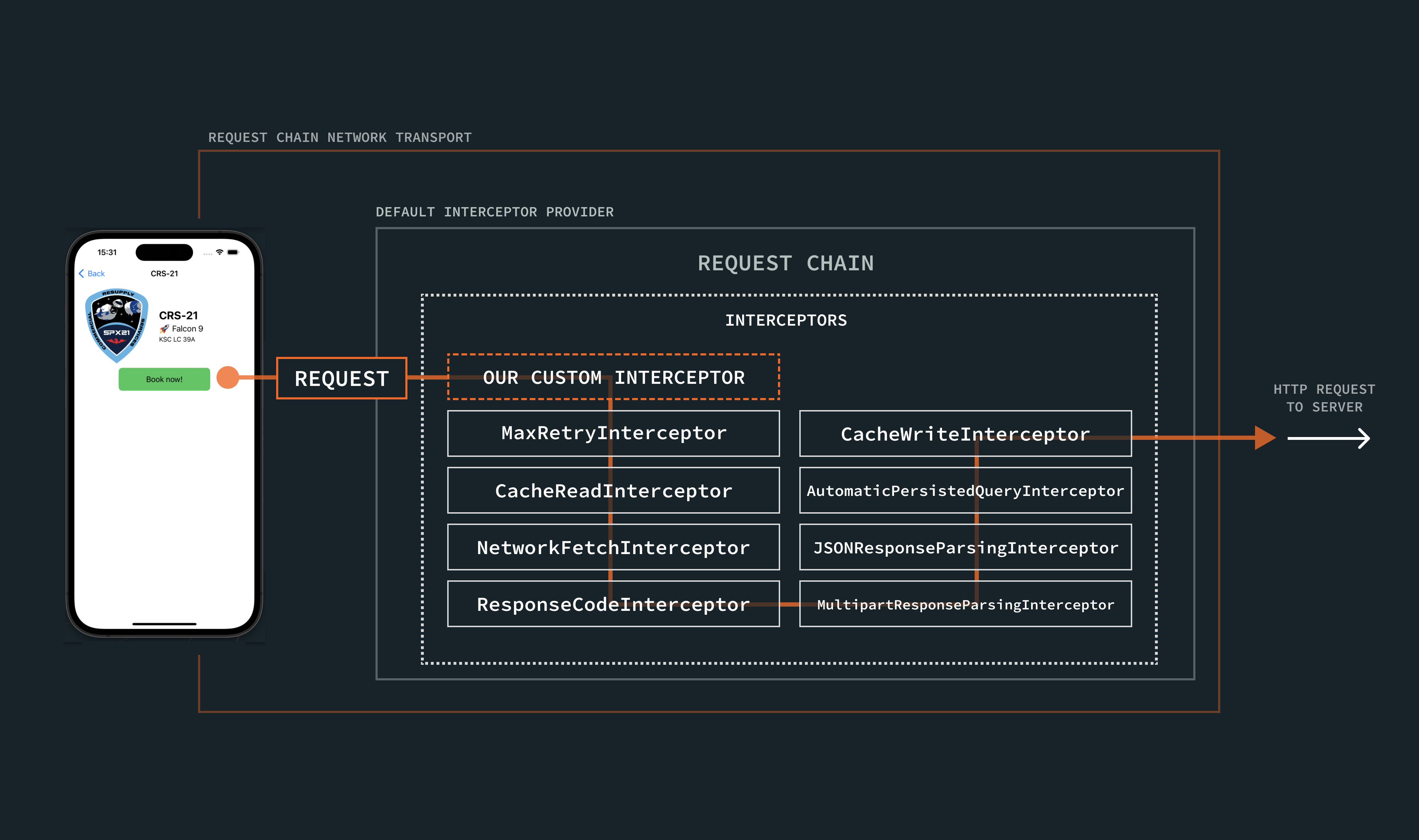The image size is (1419, 840).
Task: Select the AutomaticPersistedQueryInterceptor box
Action: tap(965, 491)
